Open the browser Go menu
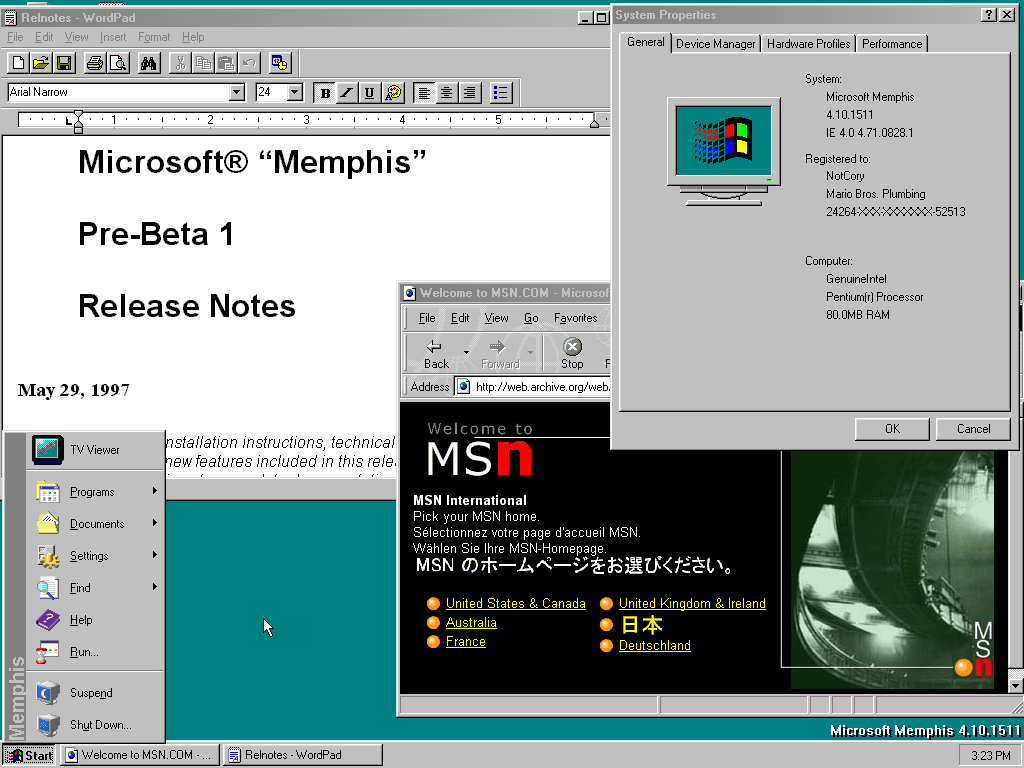The image size is (1024, 768). point(531,318)
